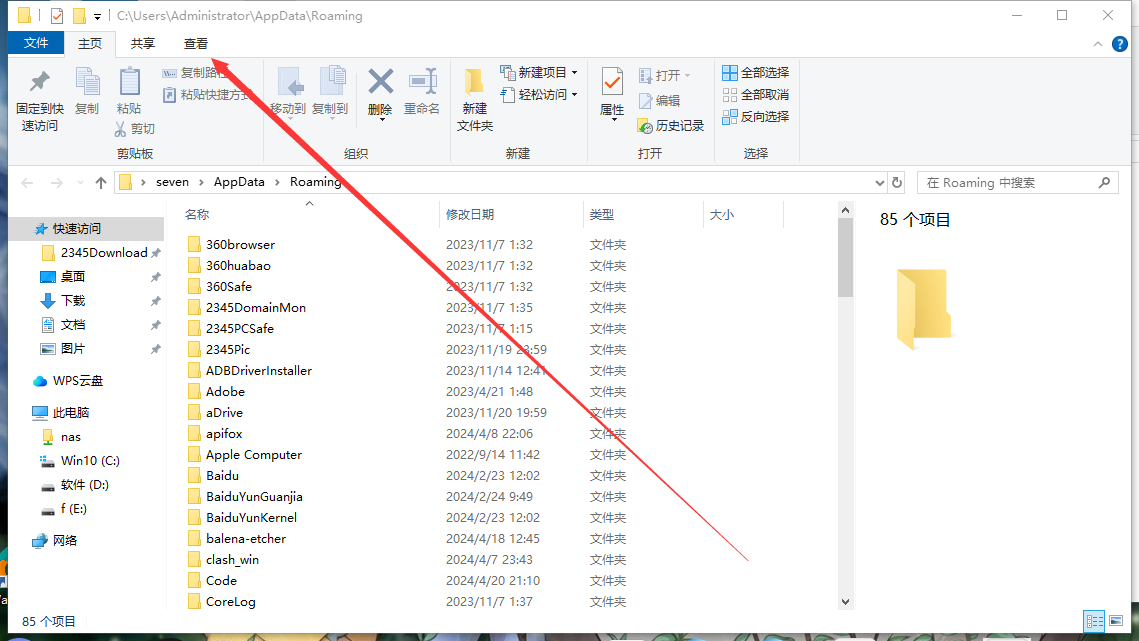Screen dimensions: 1139x641
Task: Expand breadcrumb chevron after AppData
Action: click(x=277, y=182)
